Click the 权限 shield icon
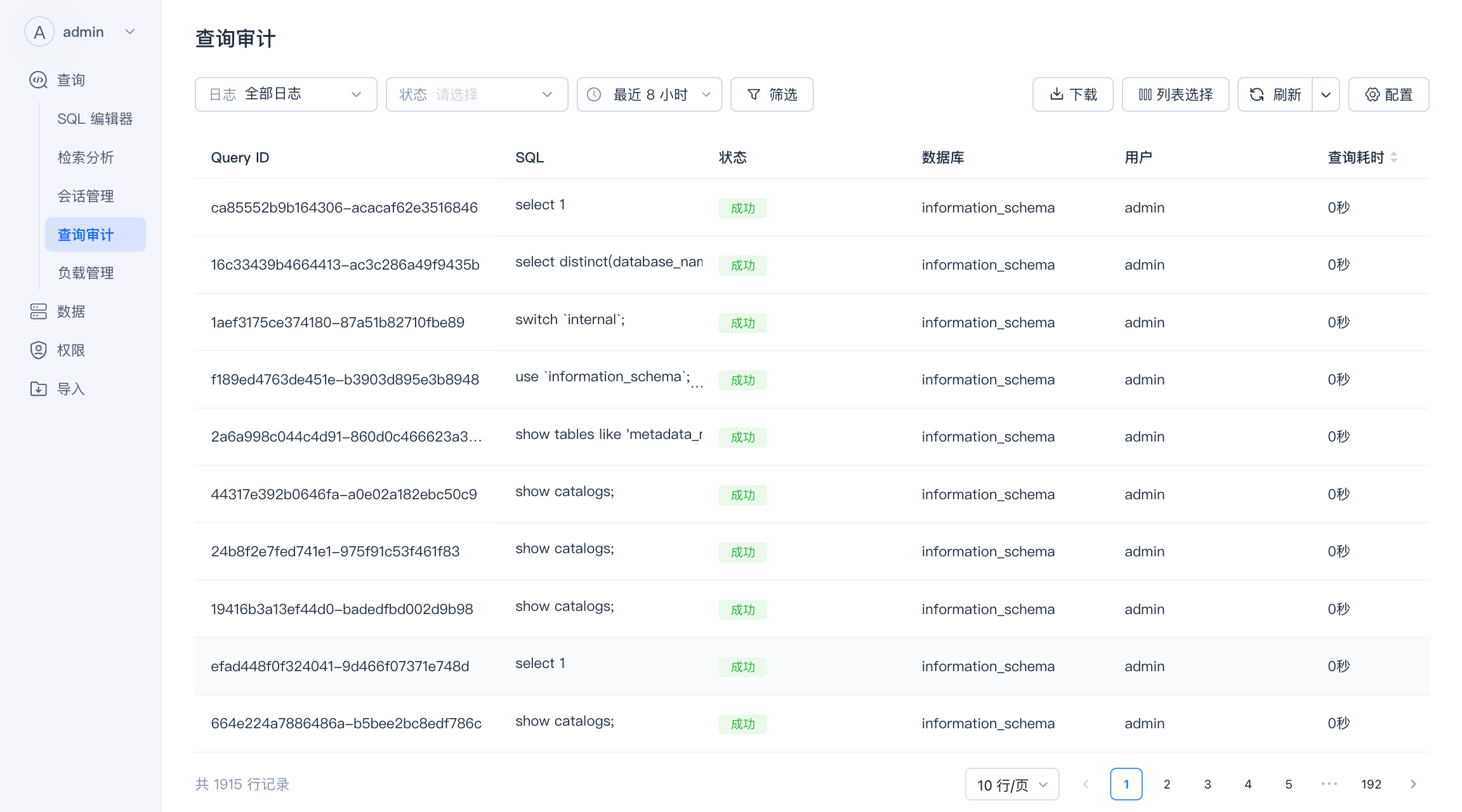This screenshot has width=1462, height=812. pyautogui.click(x=39, y=350)
